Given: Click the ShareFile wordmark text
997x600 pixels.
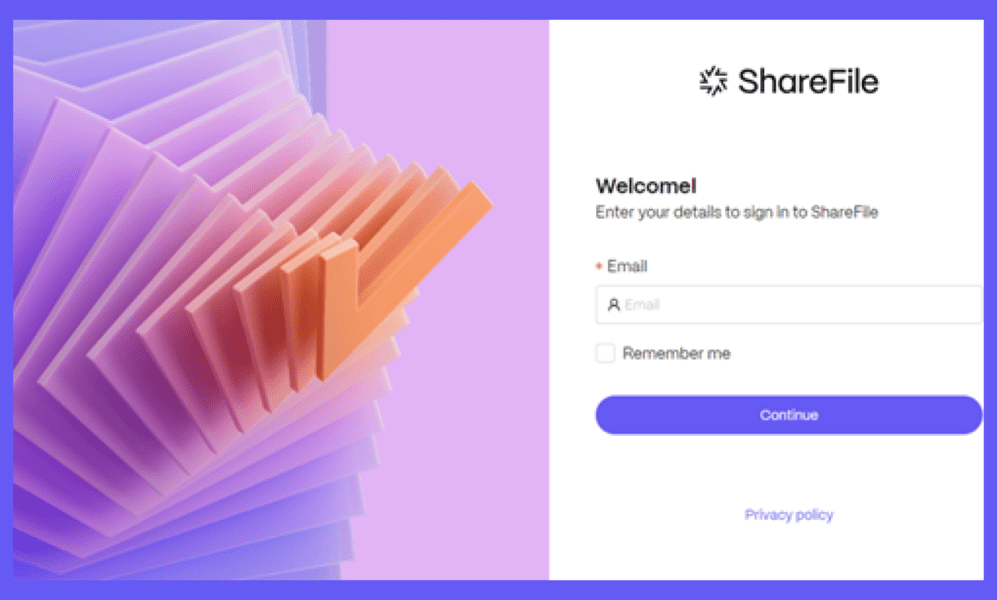Looking at the screenshot, I should coord(808,81).
